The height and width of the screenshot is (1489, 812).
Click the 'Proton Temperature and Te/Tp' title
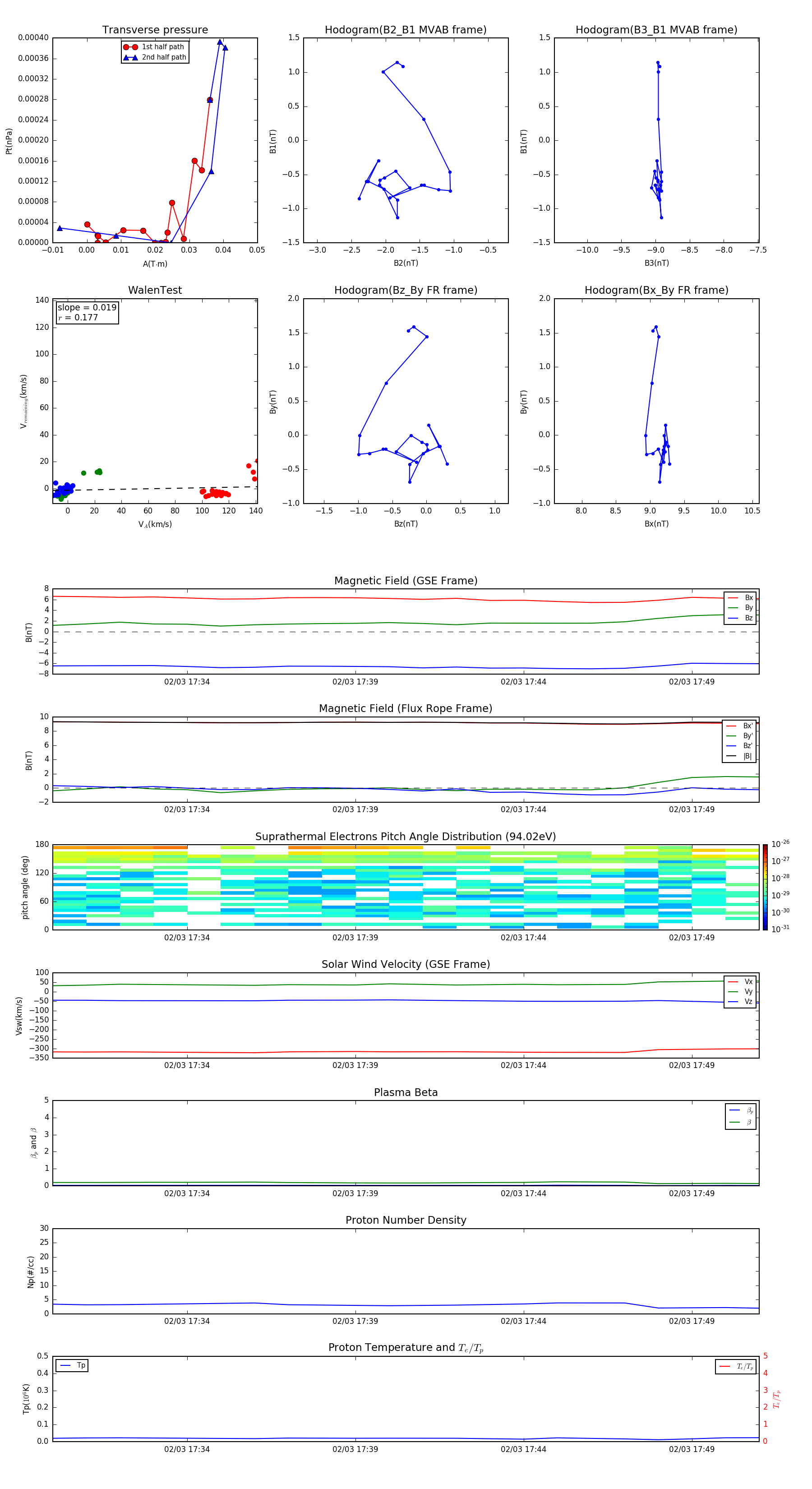(406, 1347)
